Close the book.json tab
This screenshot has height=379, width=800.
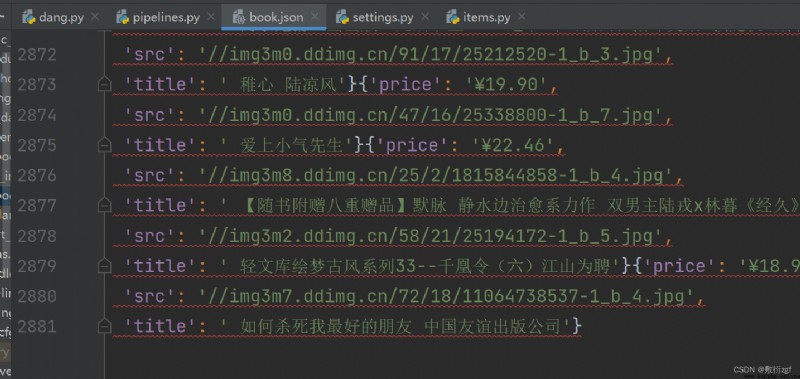coord(315,17)
